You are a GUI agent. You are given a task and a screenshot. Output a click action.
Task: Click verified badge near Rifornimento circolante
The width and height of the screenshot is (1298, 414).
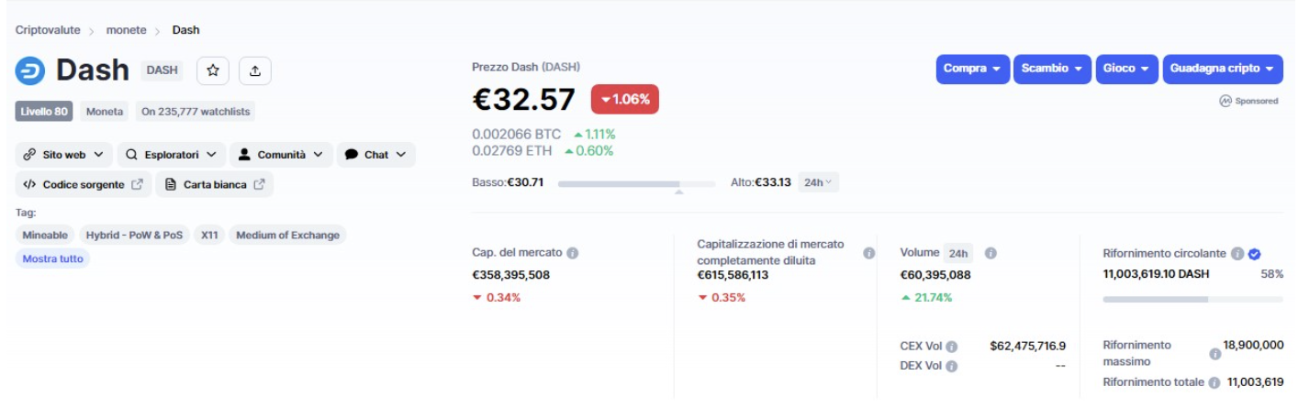coord(1255,254)
